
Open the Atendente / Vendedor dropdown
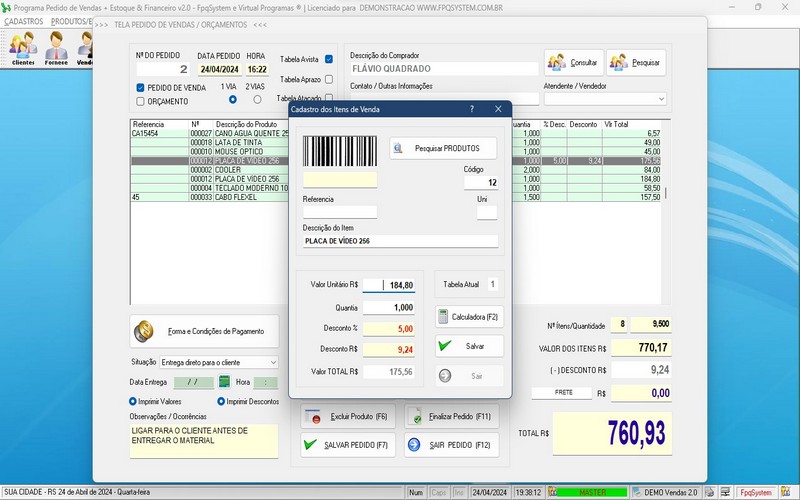click(x=661, y=99)
